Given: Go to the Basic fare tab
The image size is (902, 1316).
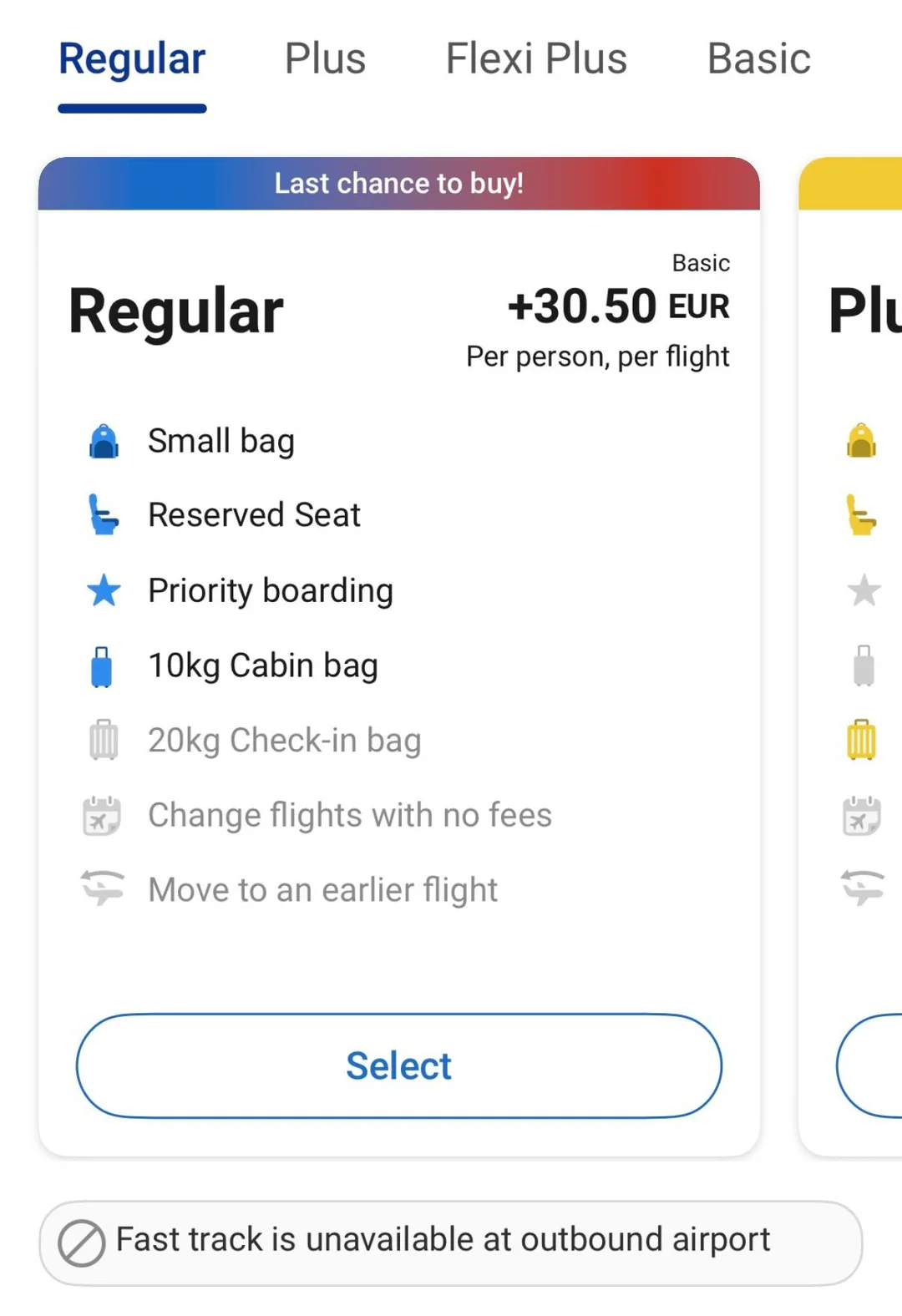Looking at the screenshot, I should 758,58.
